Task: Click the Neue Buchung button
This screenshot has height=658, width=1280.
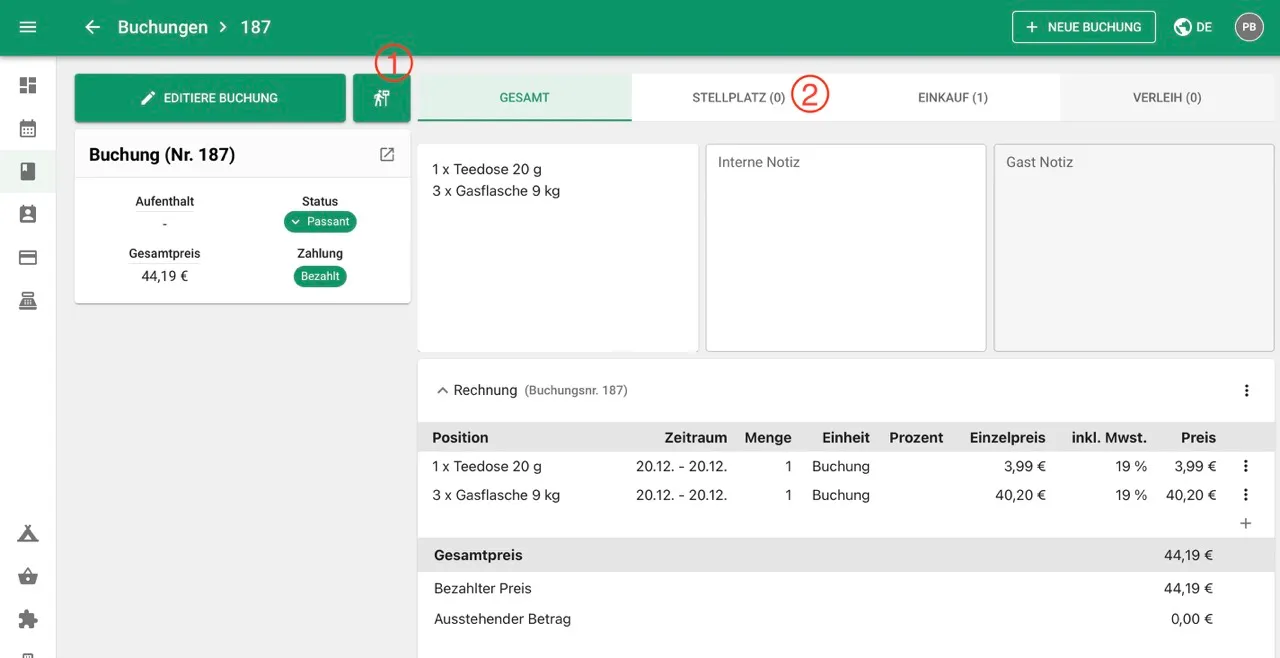Action: pos(1084,27)
